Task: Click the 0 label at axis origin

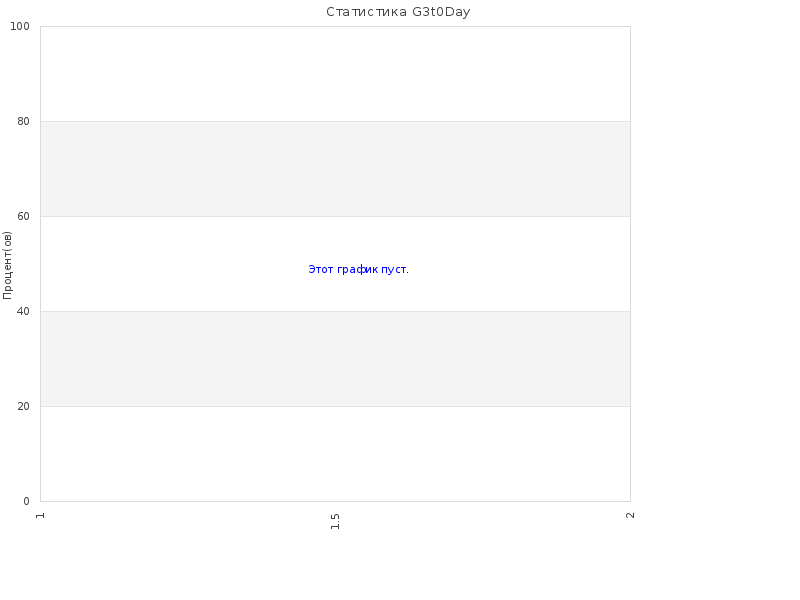Action: coord(27,502)
